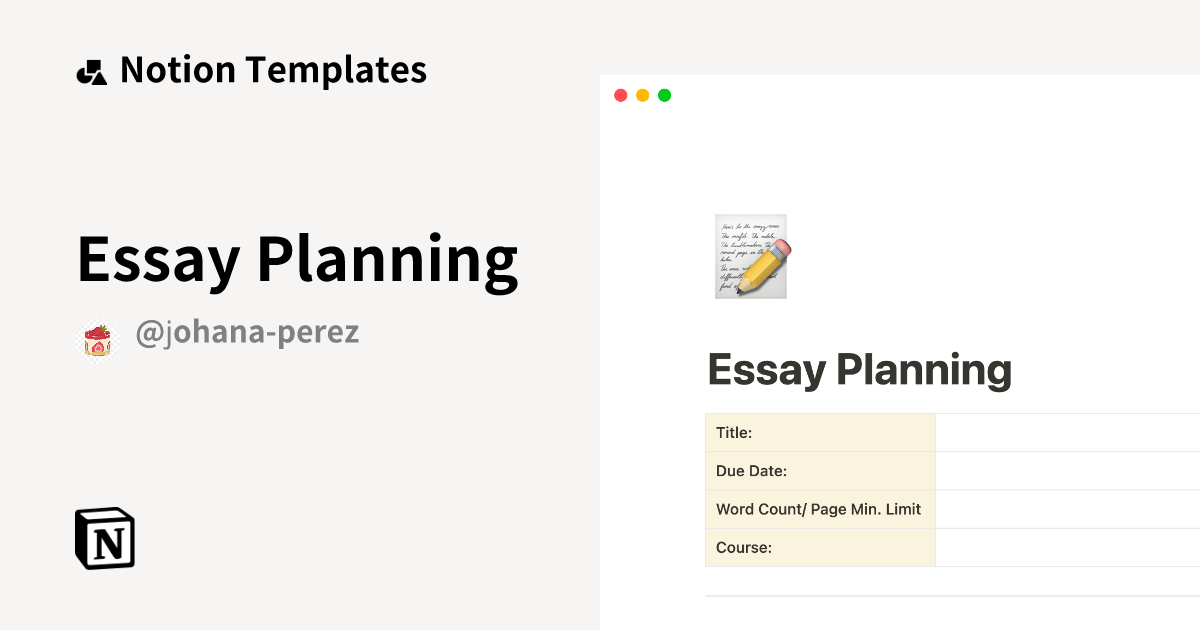Select the pencil note emoji page icon

point(750,256)
